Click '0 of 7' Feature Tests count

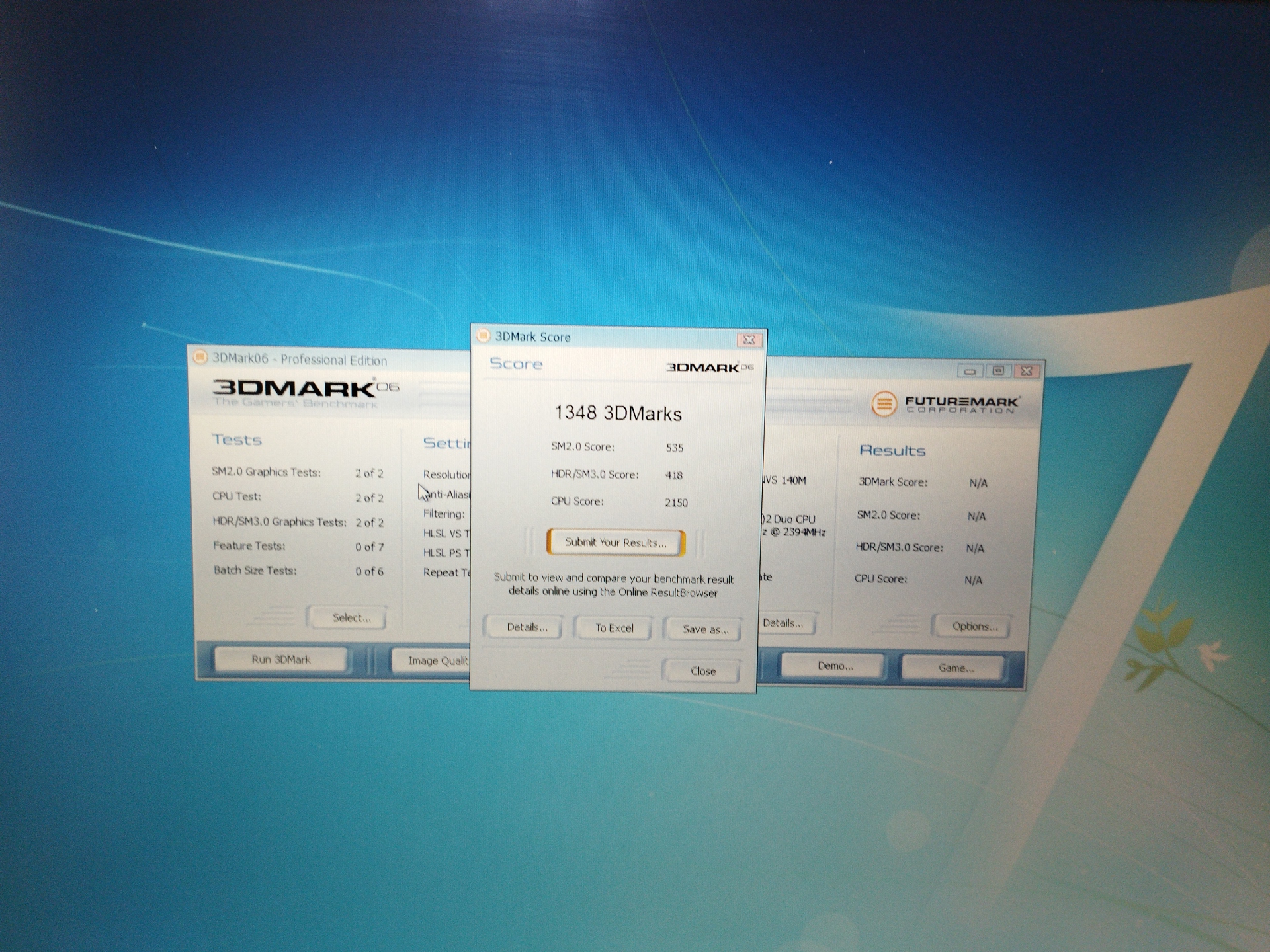click(x=369, y=547)
